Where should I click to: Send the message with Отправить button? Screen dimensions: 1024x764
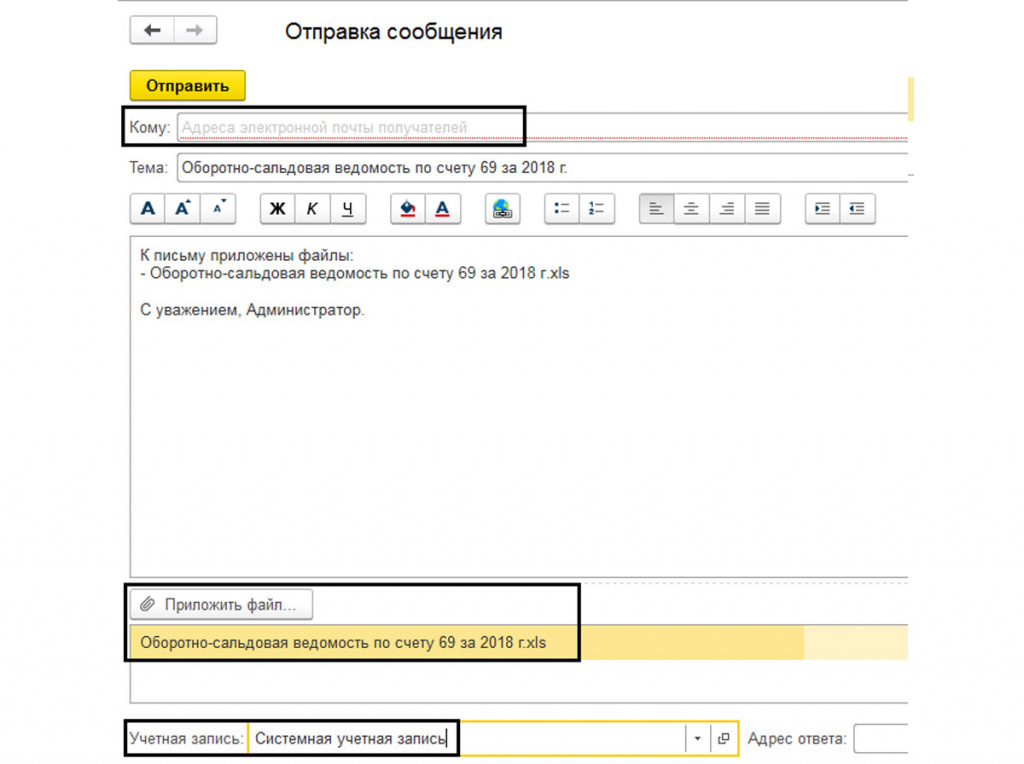pos(187,86)
